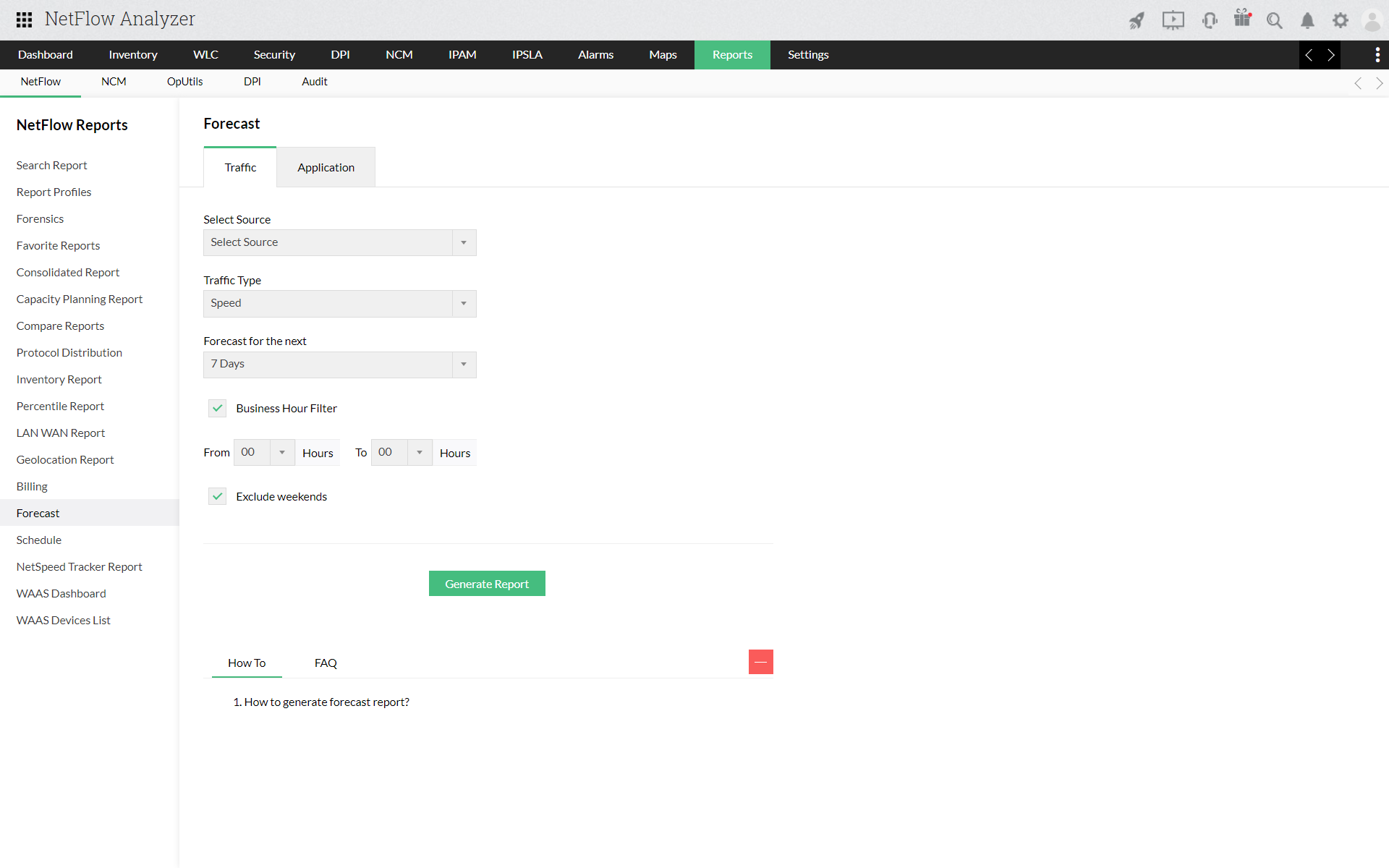The height and width of the screenshot is (868, 1389).
Task: Open the gift box icon
Action: coord(1242,19)
